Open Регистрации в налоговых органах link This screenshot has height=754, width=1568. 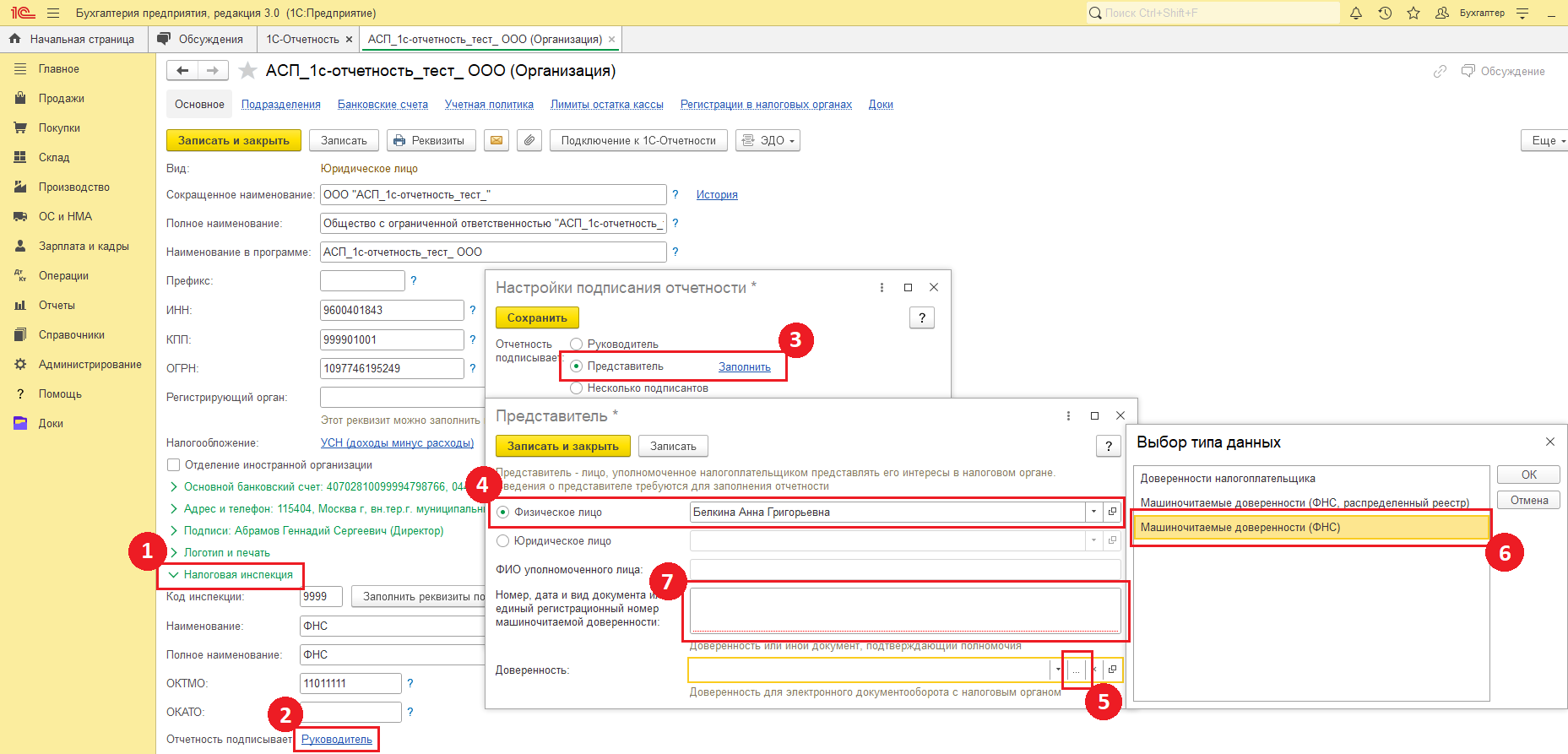click(x=766, y=105)
